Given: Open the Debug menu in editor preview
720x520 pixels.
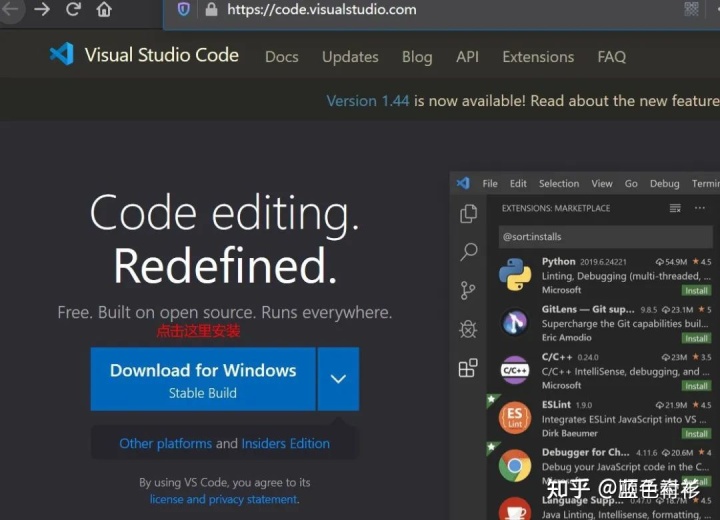Looking at the screenshot, I should coord(664,184).
